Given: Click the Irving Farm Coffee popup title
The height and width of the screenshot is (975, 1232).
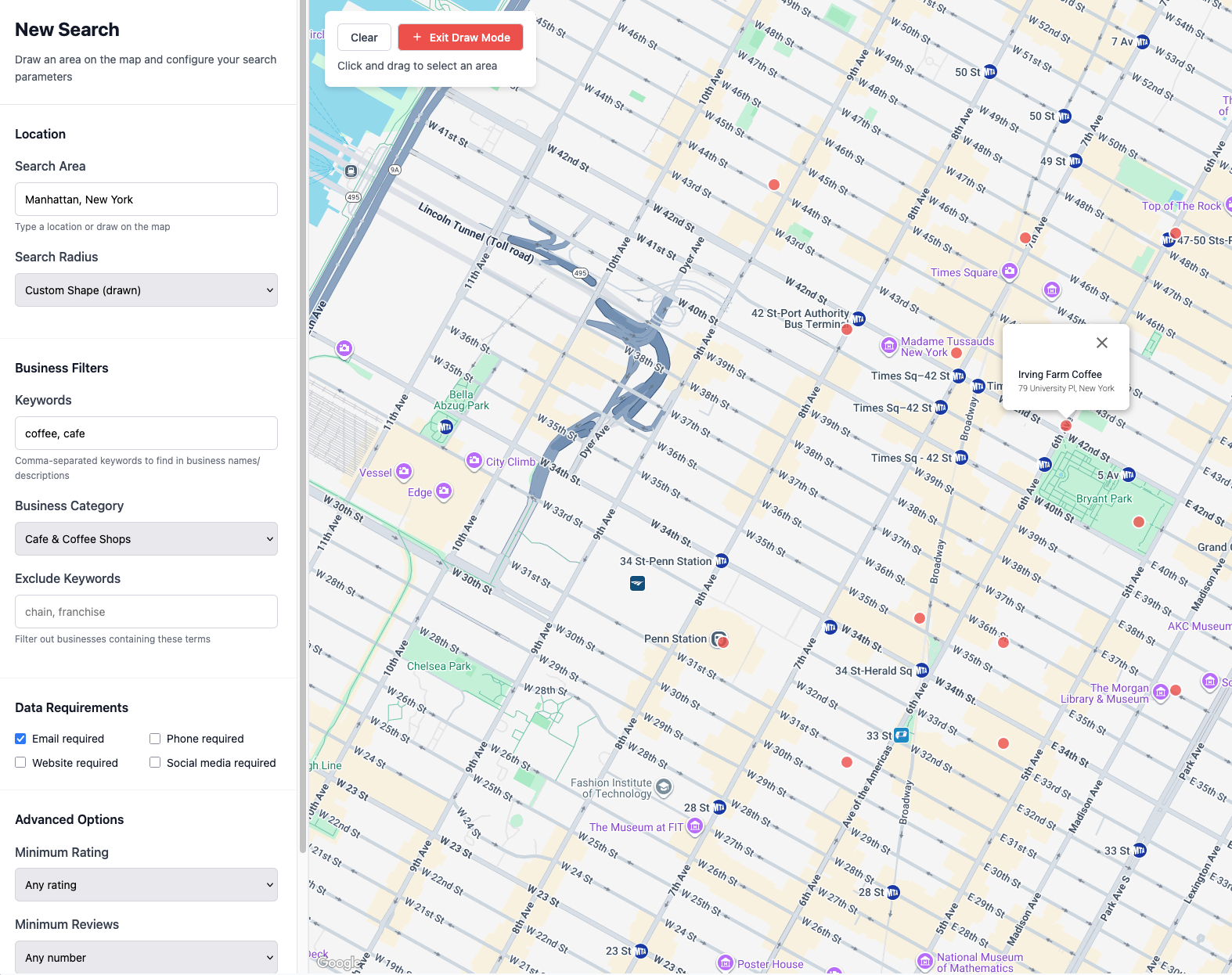Looking at the screenshot, I should [1060, 375].
